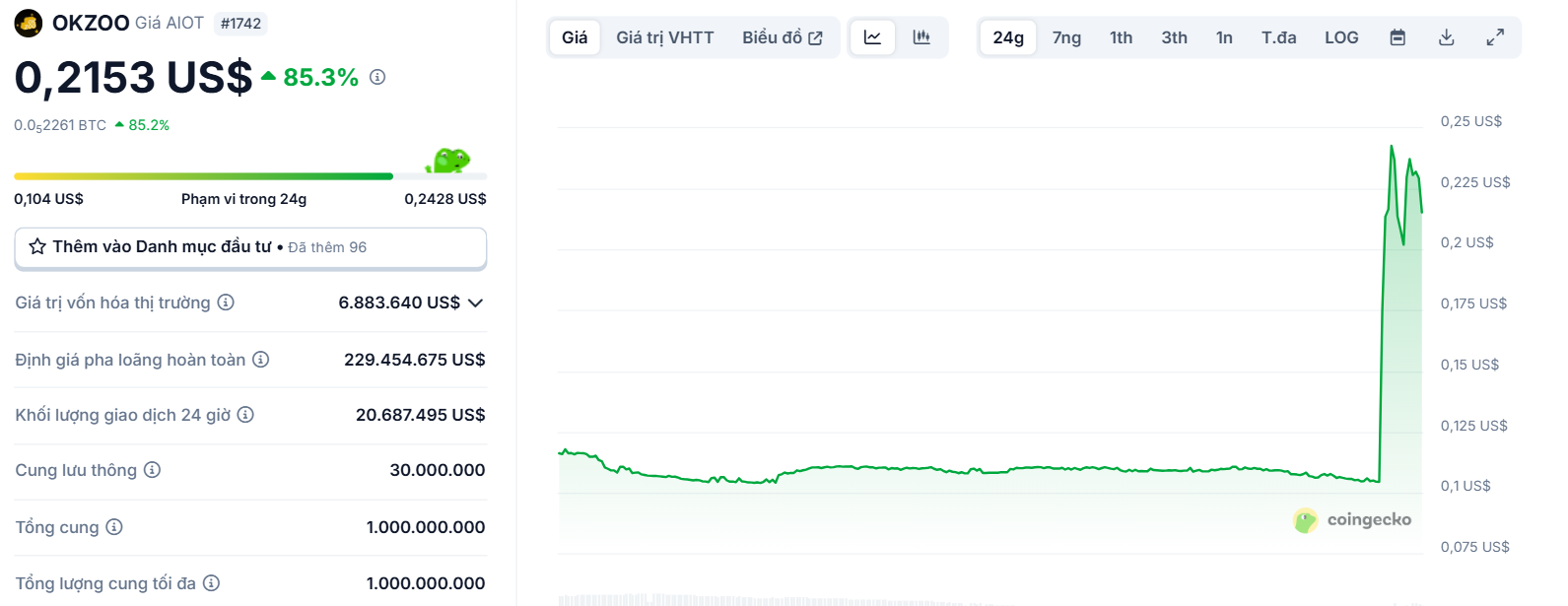Switch to the line chart view icon
The height and width of the screenshot is (606, 1568).
pyautogui.click(x=872, y=37)
